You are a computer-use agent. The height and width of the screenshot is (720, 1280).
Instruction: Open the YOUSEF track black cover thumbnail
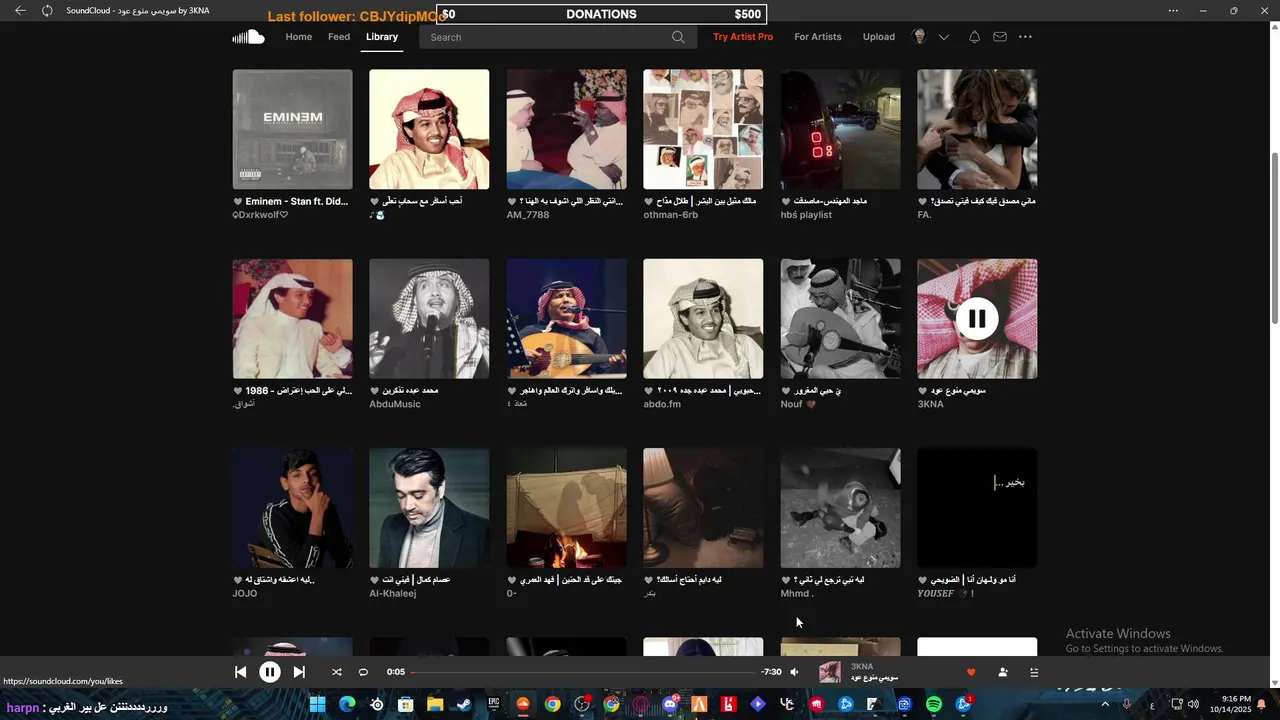977,508
